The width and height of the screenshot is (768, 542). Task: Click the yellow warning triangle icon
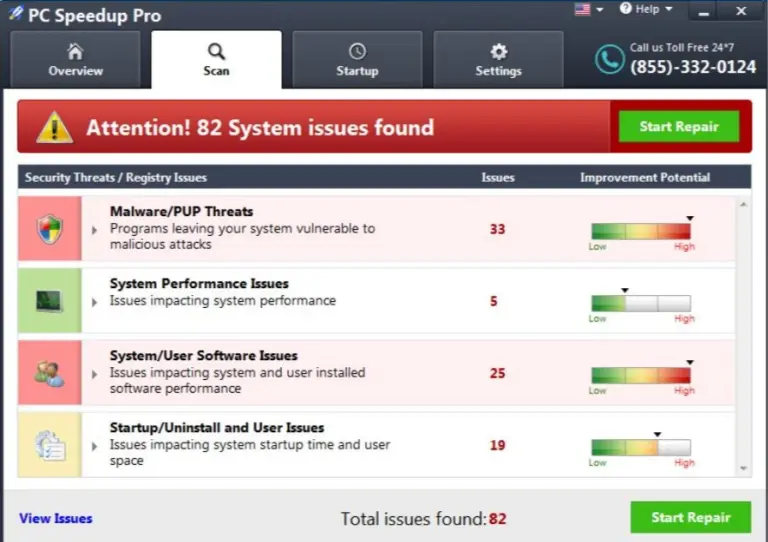click(x=55, y=127)
